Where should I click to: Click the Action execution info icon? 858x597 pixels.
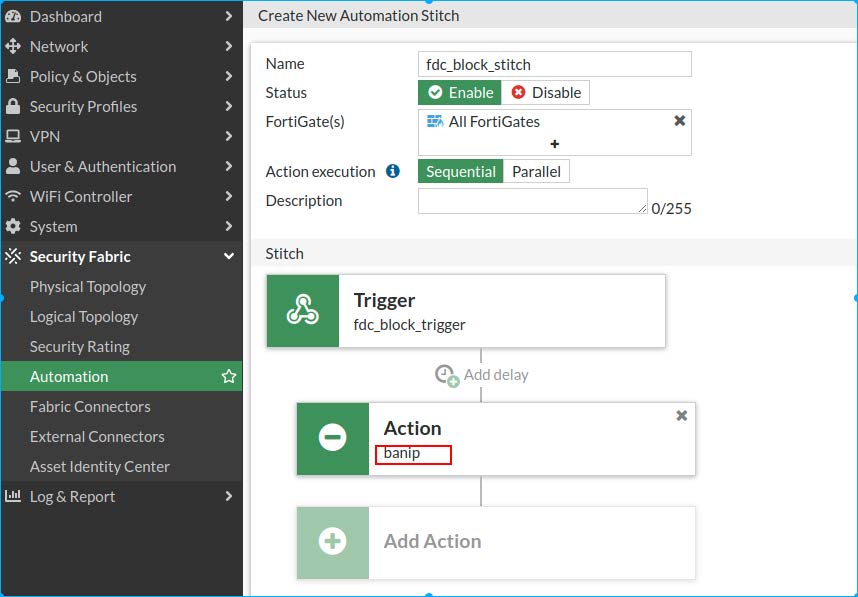[x=393, y=171]
